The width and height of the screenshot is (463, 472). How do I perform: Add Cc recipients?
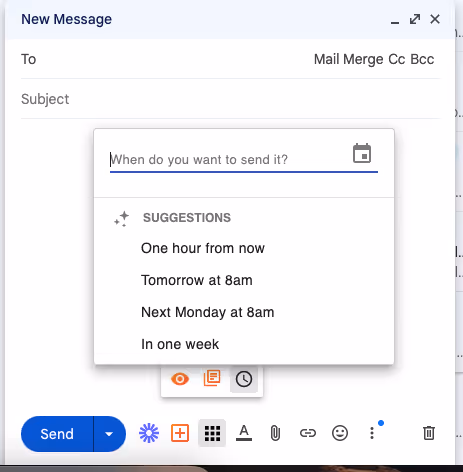pos(397,59)
